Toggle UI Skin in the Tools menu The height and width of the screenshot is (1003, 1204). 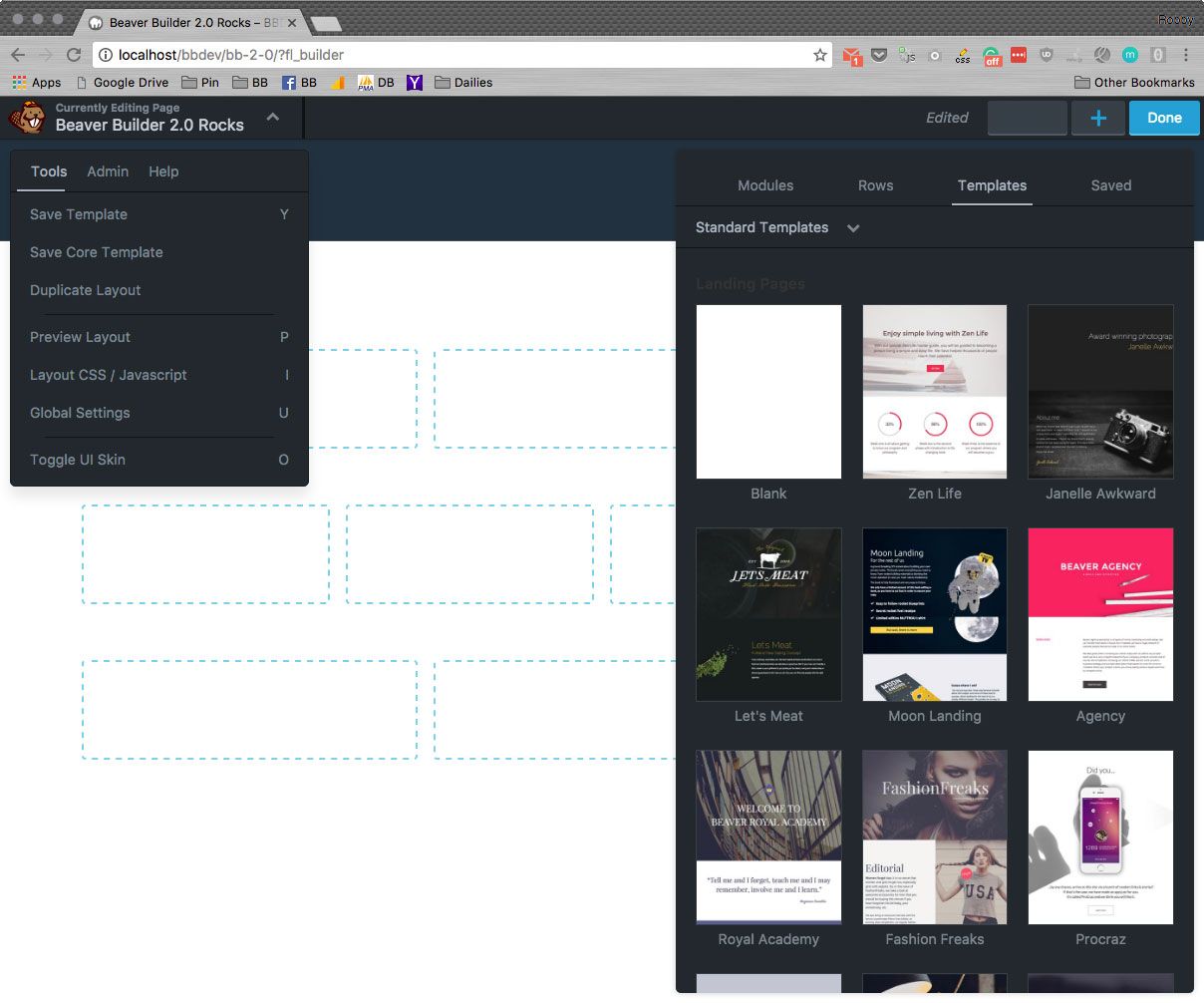click(x=78, y=460)
